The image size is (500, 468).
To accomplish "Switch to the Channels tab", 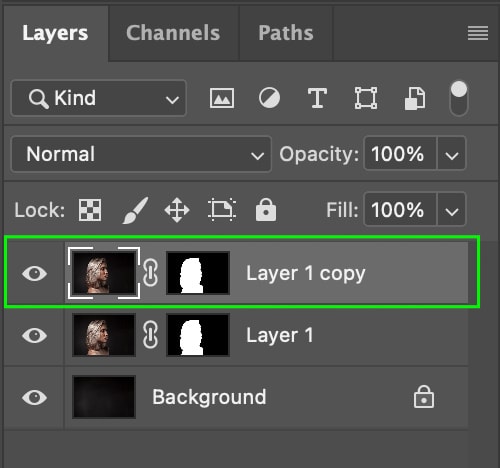I will [173, 33].
